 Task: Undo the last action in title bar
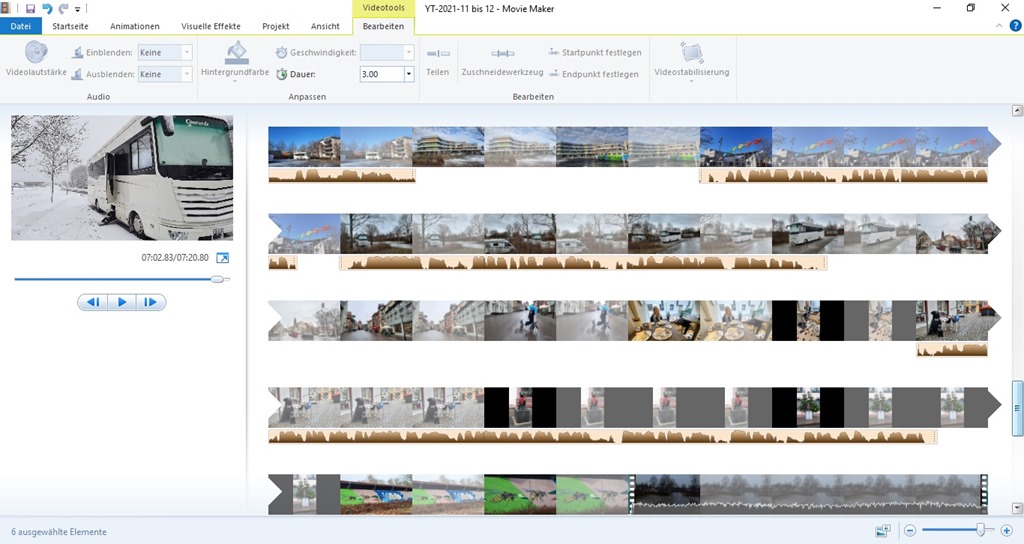[x=47, y=8]
